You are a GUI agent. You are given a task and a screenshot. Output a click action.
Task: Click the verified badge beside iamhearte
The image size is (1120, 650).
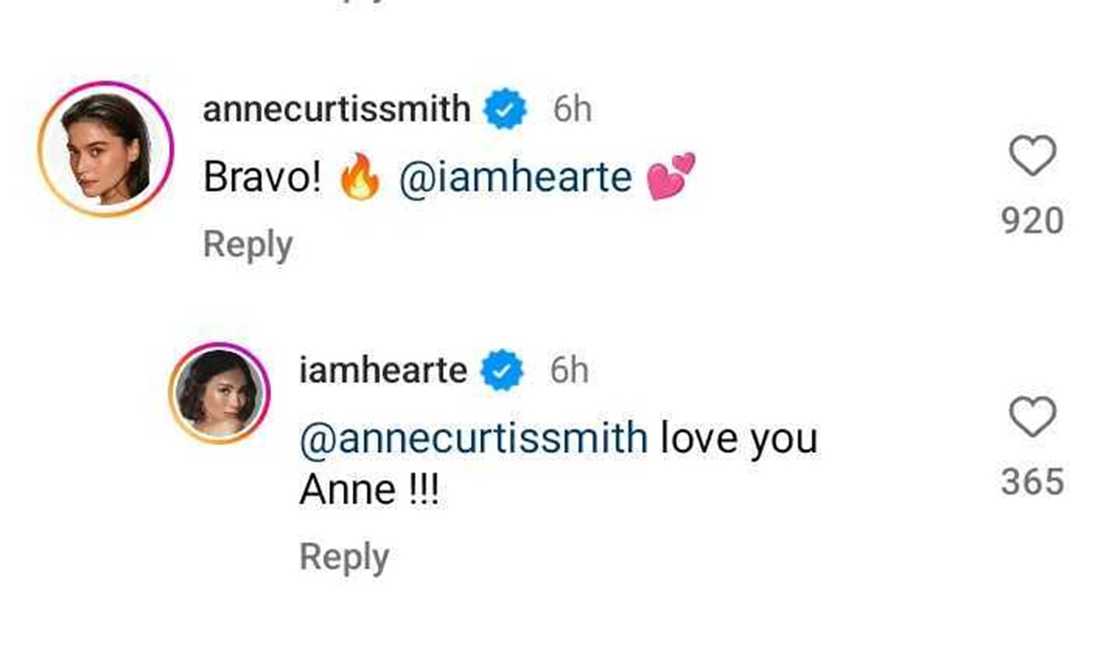click(503, 371)
